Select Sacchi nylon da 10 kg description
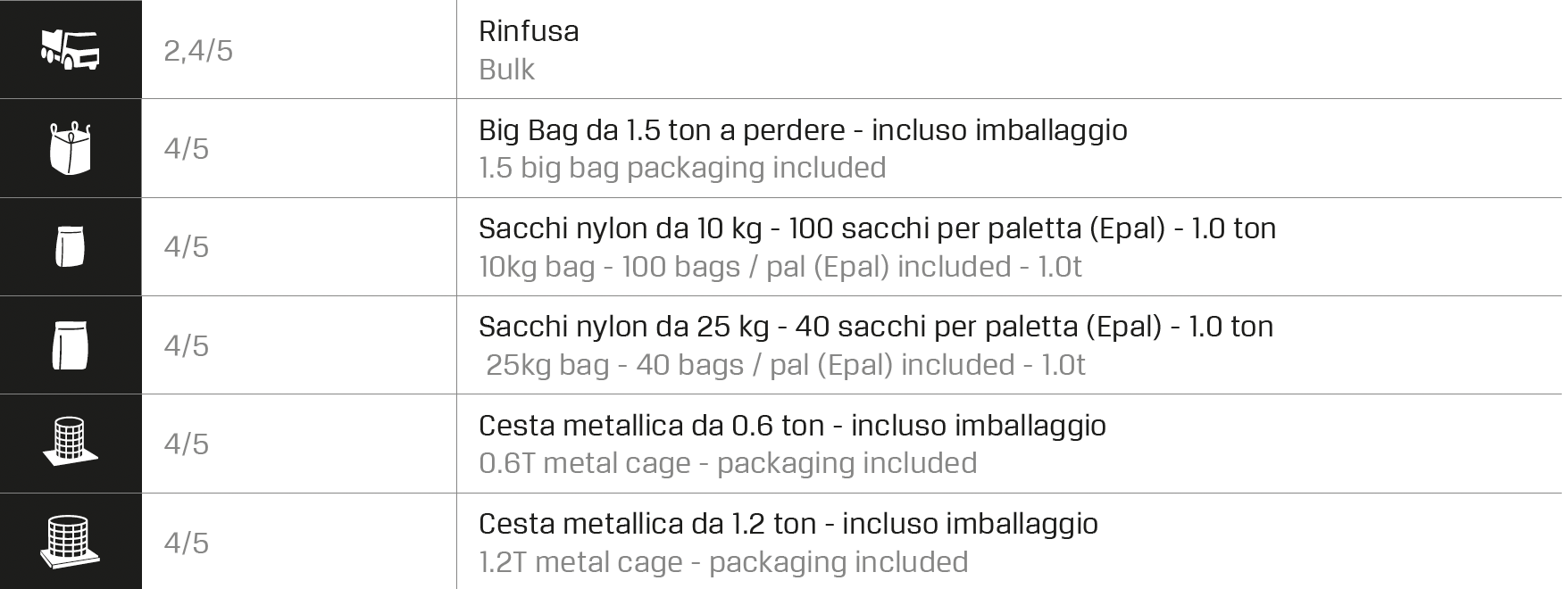 pyautogui.click(x=877, y=228)
